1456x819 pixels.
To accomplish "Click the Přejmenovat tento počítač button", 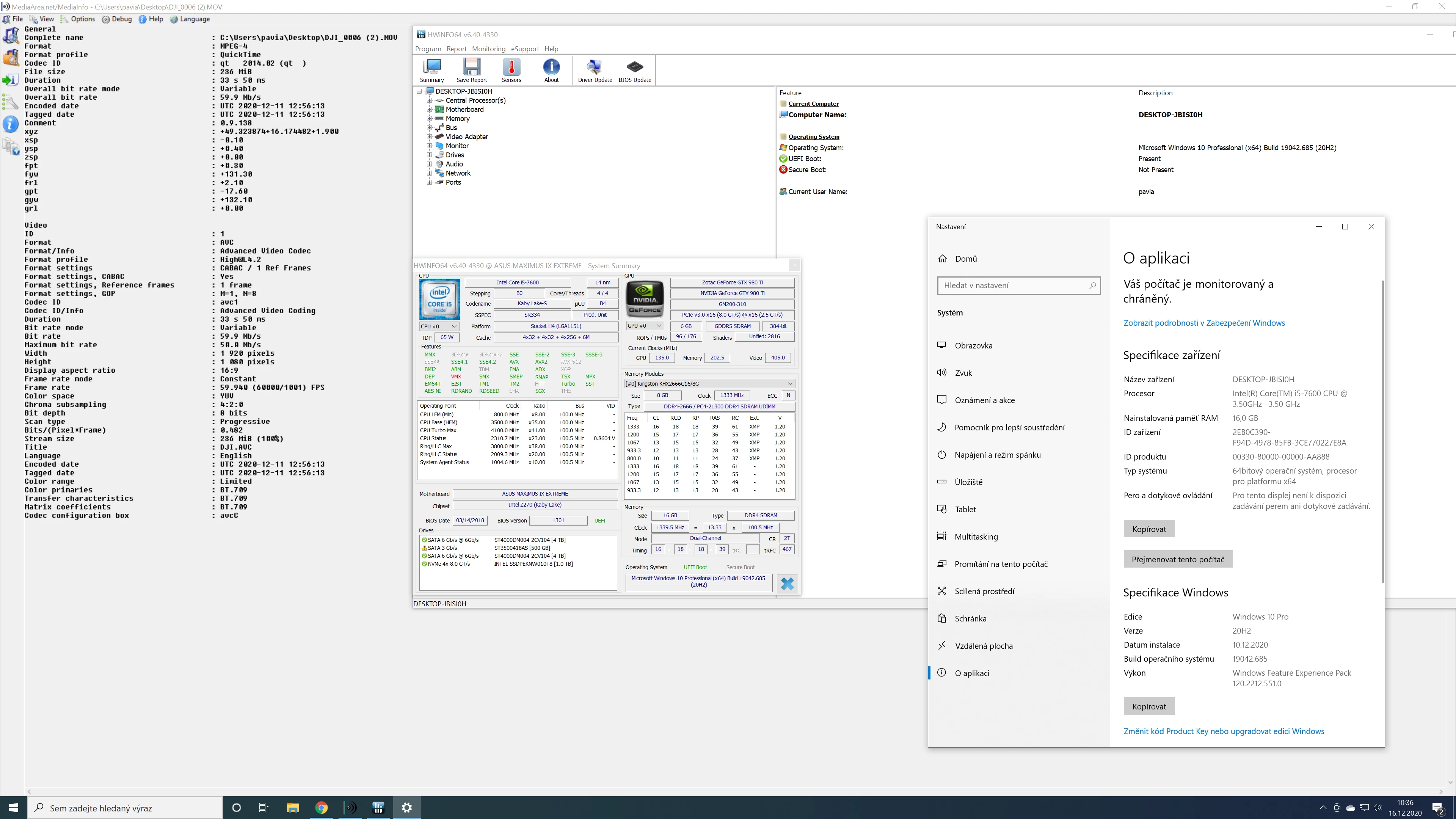I will [1177, 560].
